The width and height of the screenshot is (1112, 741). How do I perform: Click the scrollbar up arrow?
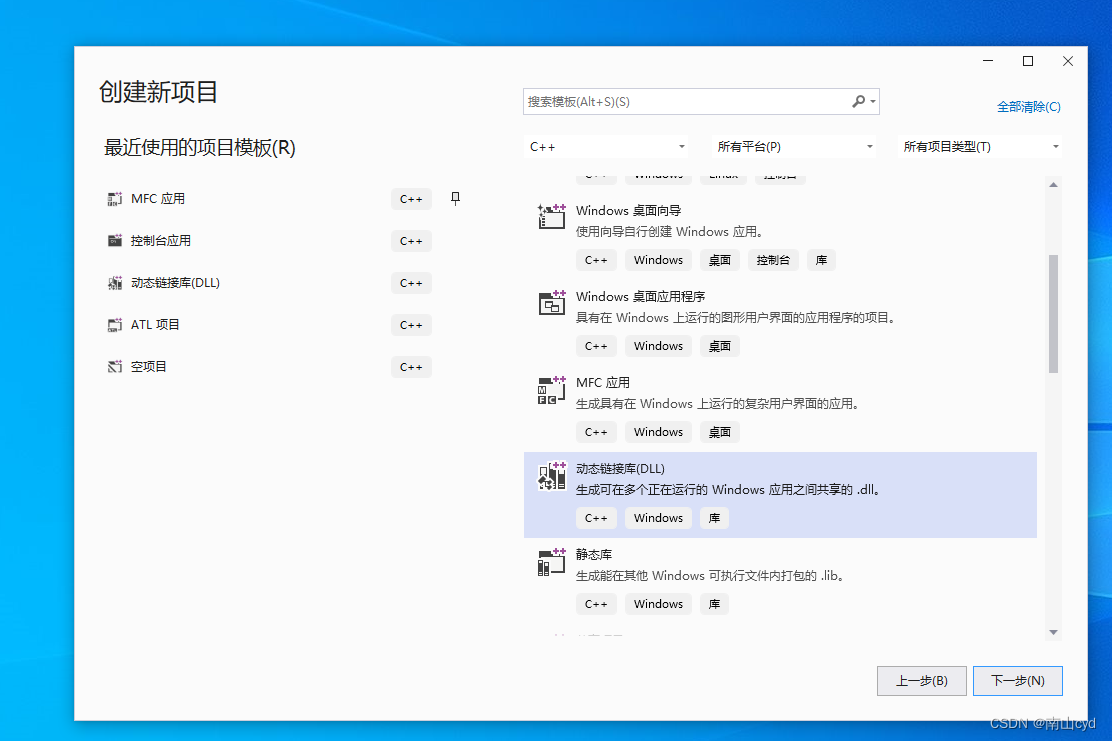pyautogui.click(x=1054, y=184)
